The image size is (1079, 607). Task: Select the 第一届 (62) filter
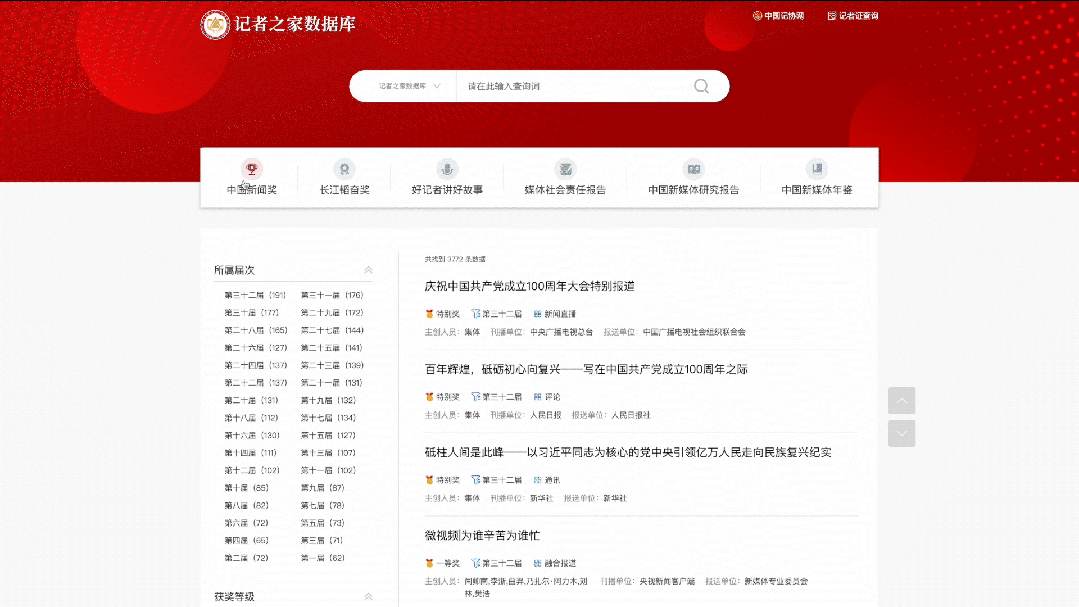[x=322, y=558]
